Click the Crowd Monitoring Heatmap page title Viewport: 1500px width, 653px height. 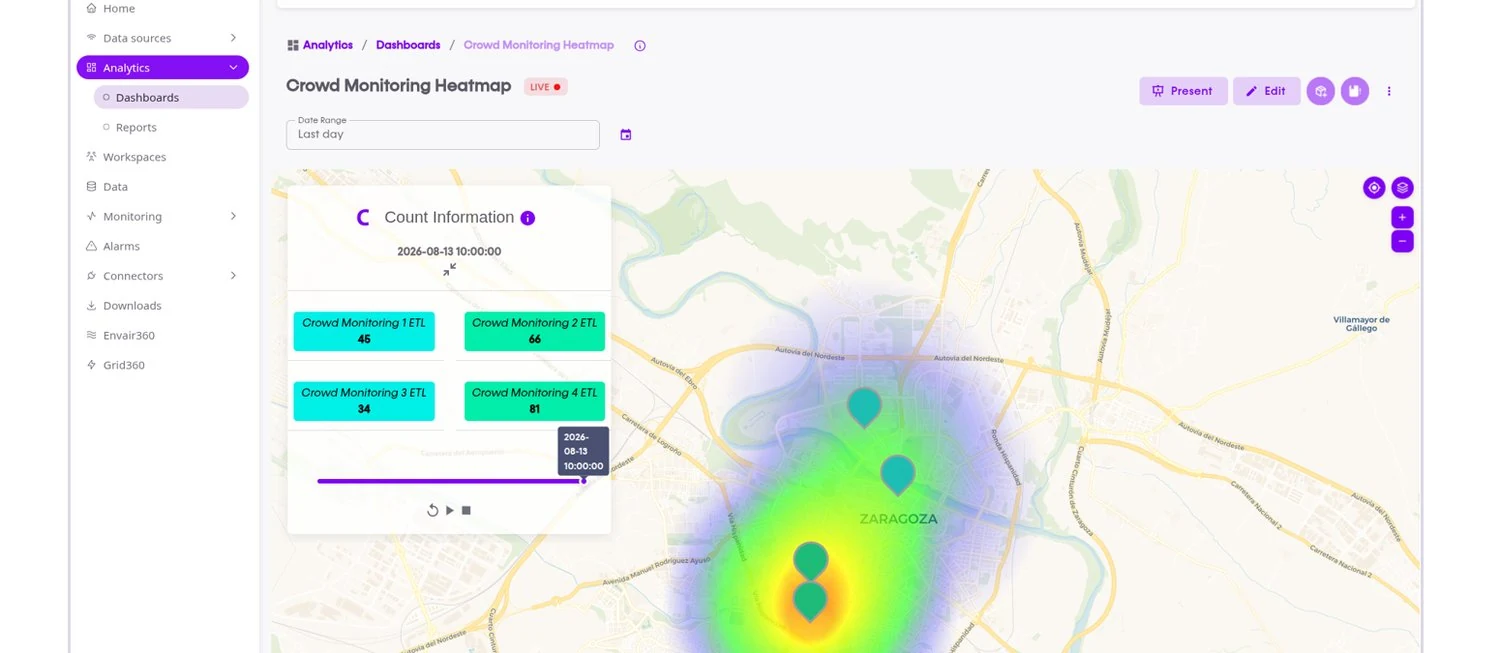399,86
